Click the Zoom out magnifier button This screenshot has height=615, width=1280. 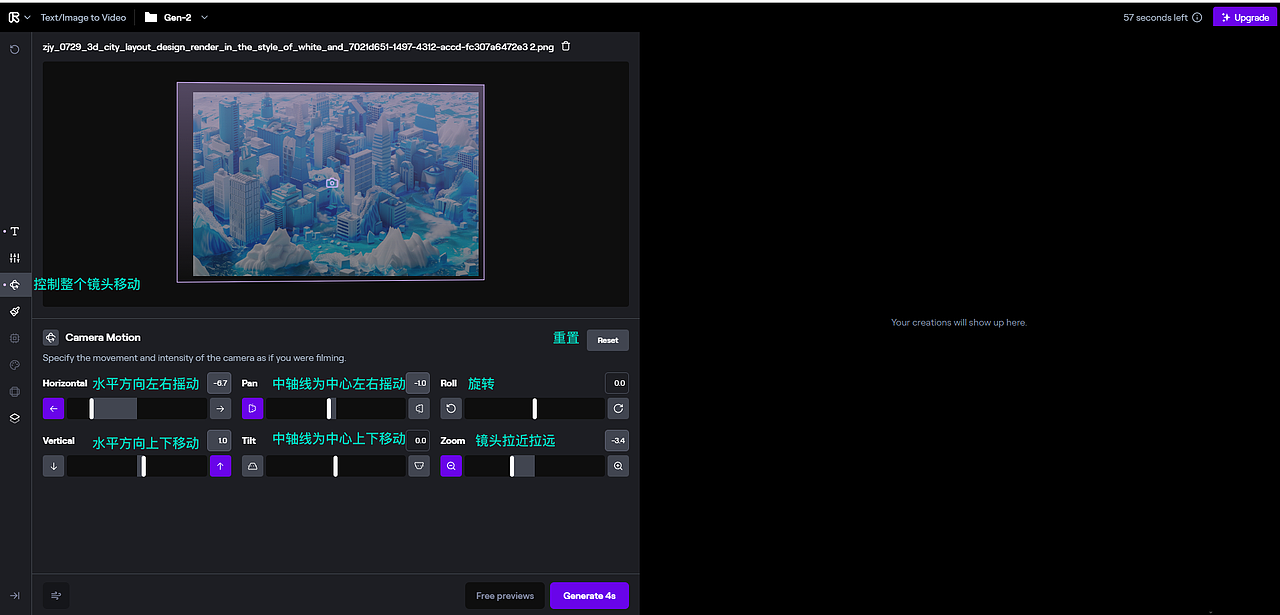pos(451,466)
